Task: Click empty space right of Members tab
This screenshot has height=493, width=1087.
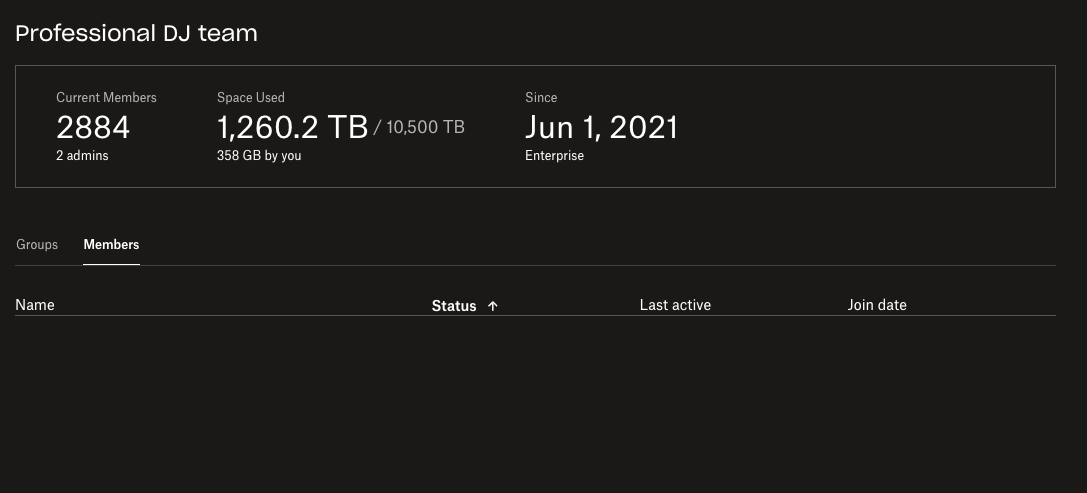Action: click(600, 245)
